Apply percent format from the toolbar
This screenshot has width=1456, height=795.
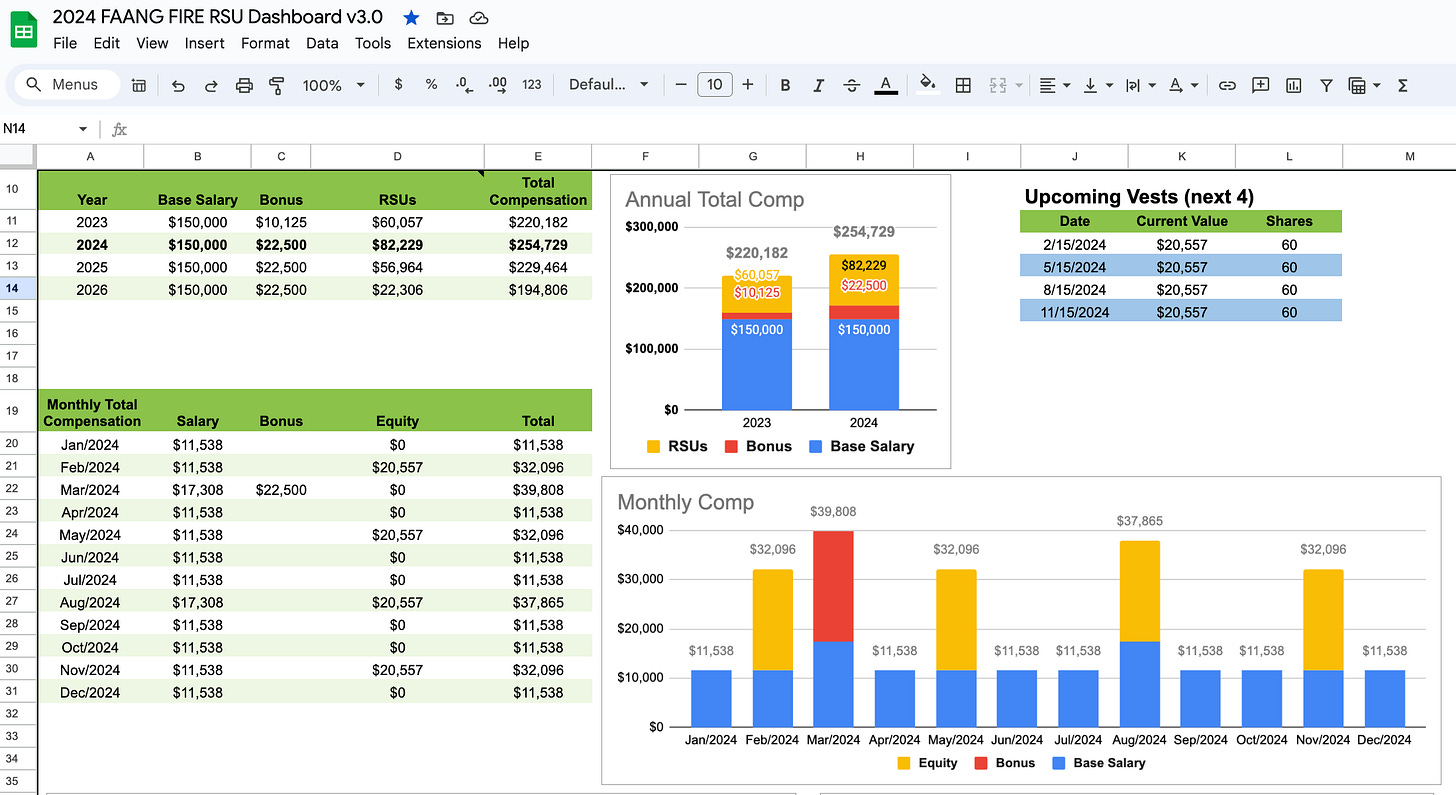431,85
